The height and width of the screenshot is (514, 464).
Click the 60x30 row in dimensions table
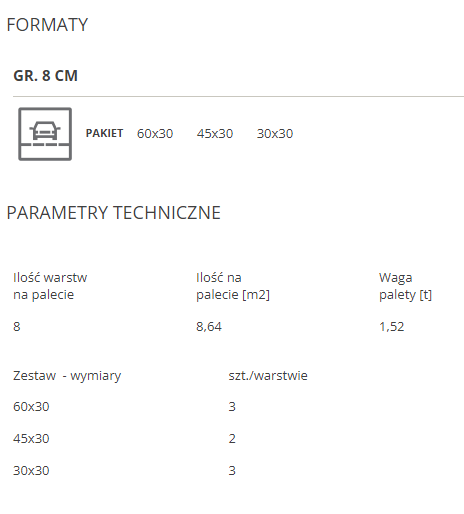(31, 407)
